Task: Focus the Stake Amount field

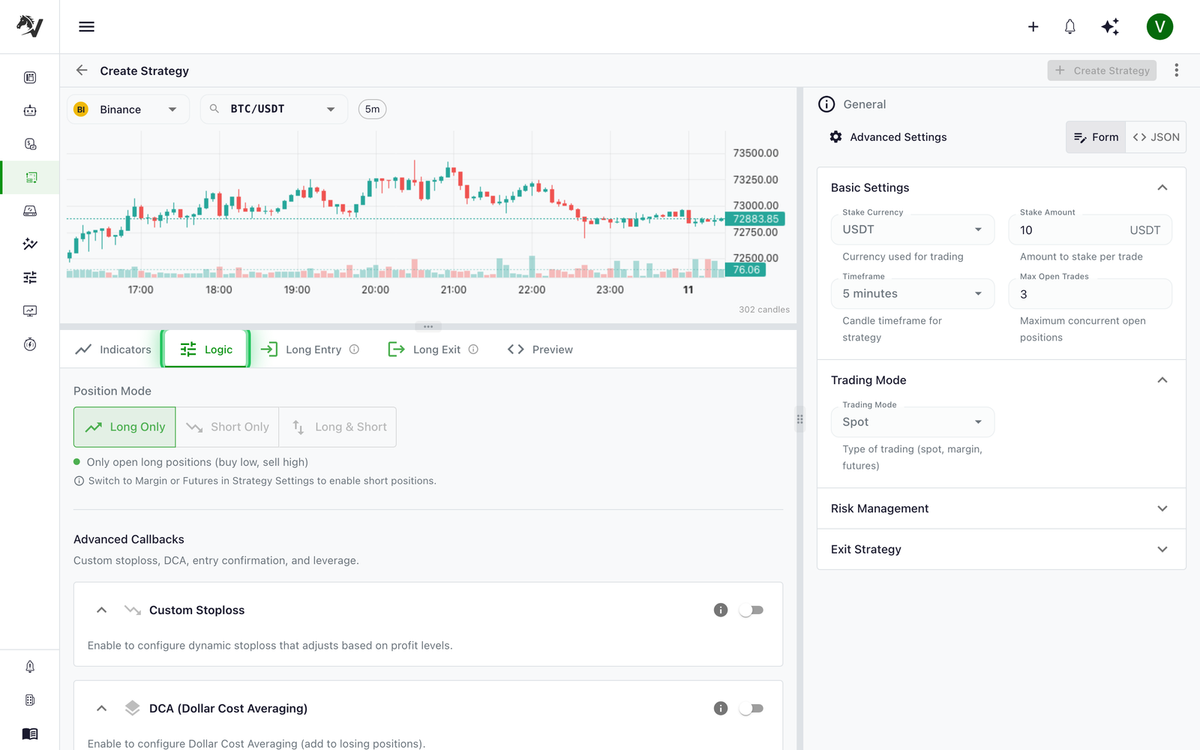Action: pyautogui.click(x=1090, y=229)
